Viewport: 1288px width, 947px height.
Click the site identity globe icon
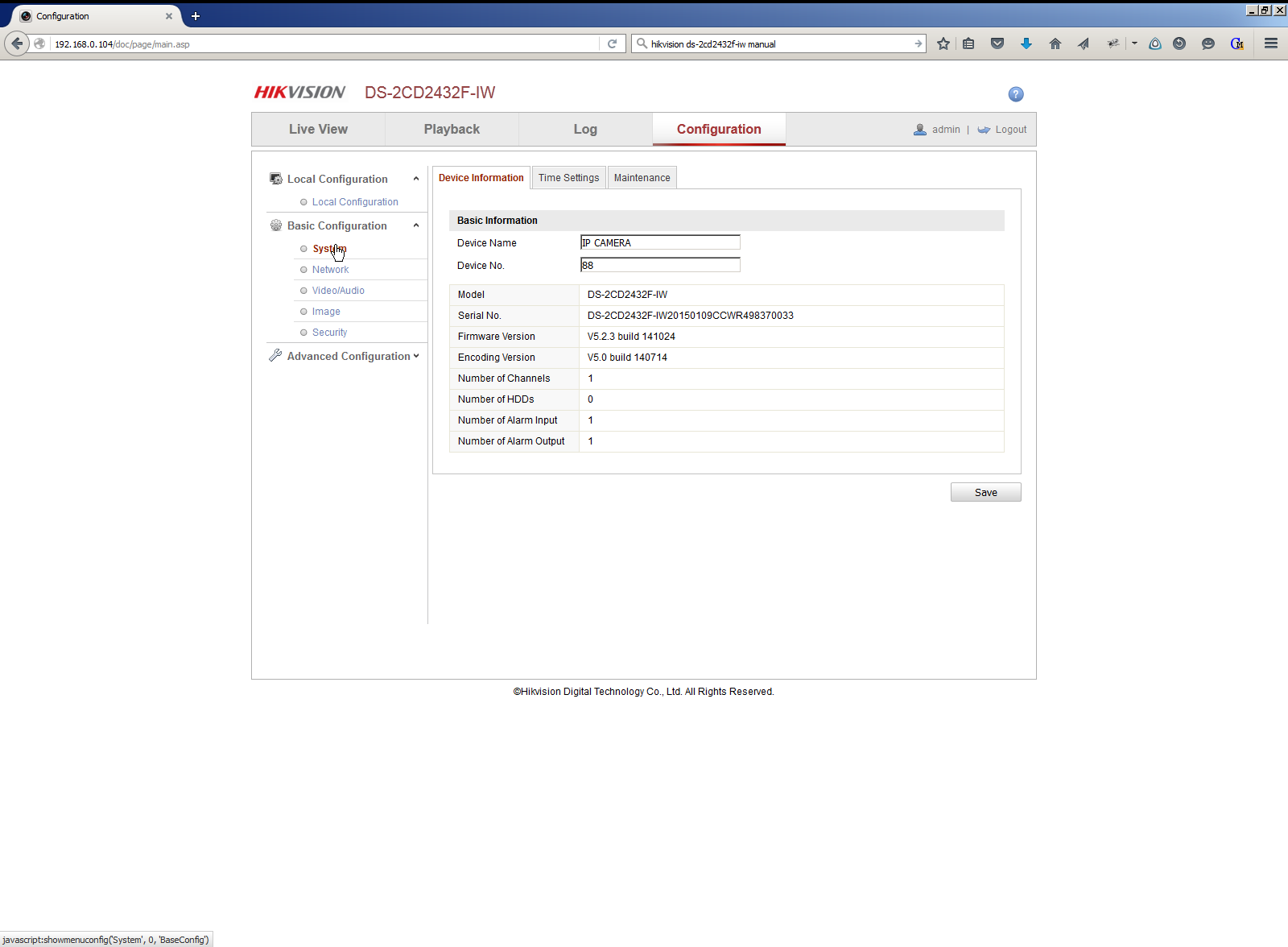coord(39,43)
